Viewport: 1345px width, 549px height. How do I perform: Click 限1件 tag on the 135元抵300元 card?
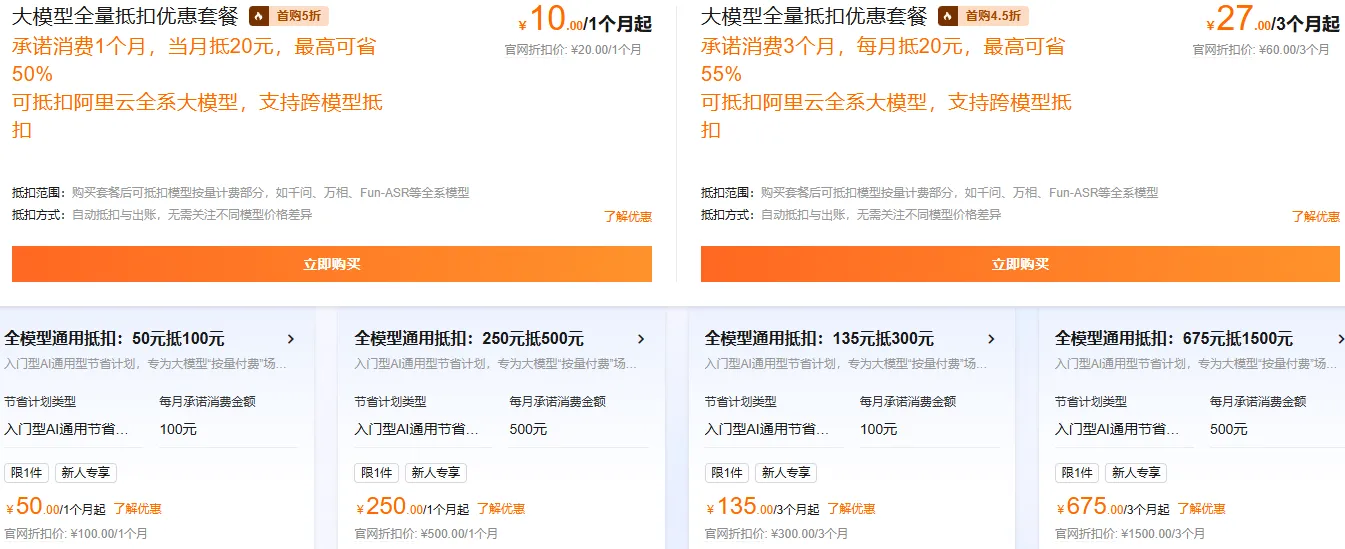(726, 473)
